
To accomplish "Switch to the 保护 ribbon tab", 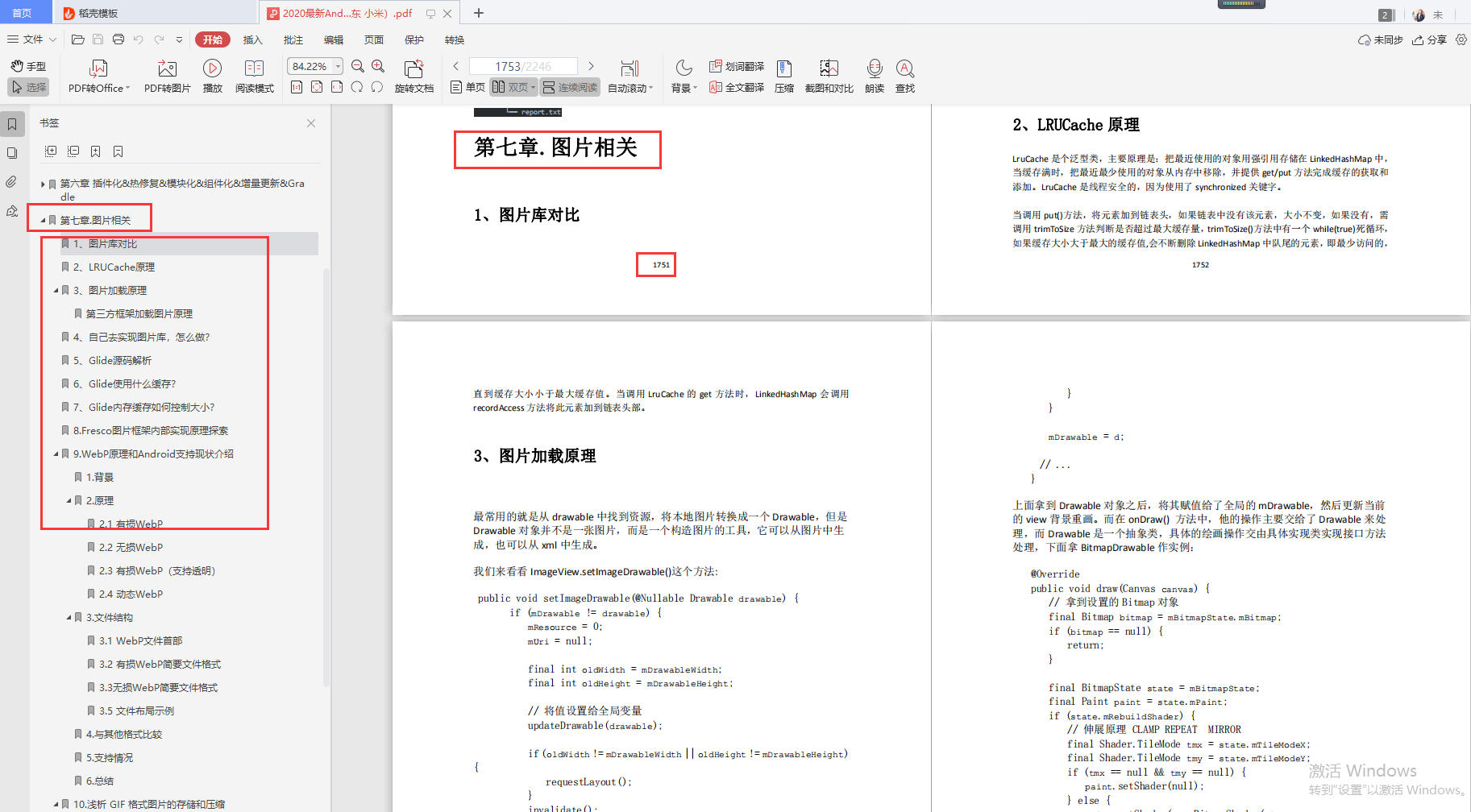I will tap(414, 39).
